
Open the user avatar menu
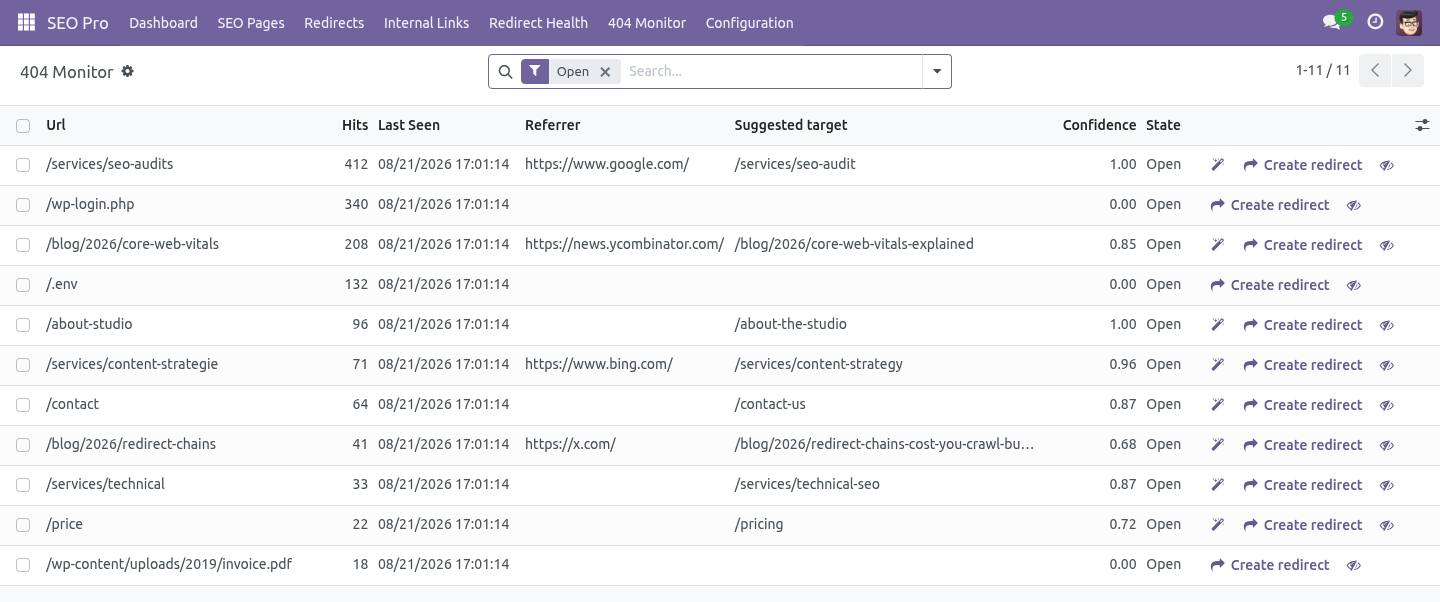pyautogui.click(x=1409, y=22)
